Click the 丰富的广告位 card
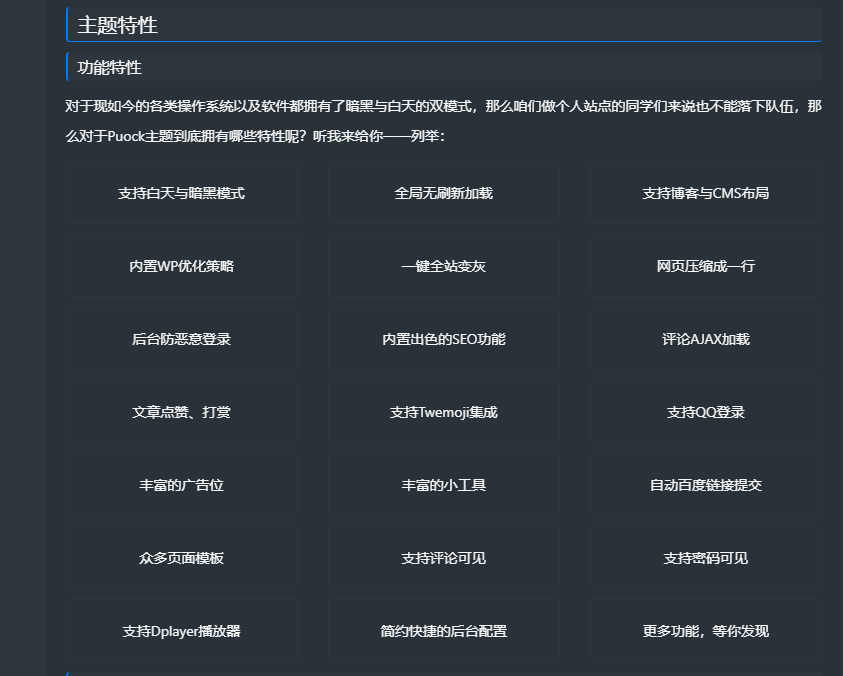843x676 pixels. pyautogui.click(x=181, y=485)
